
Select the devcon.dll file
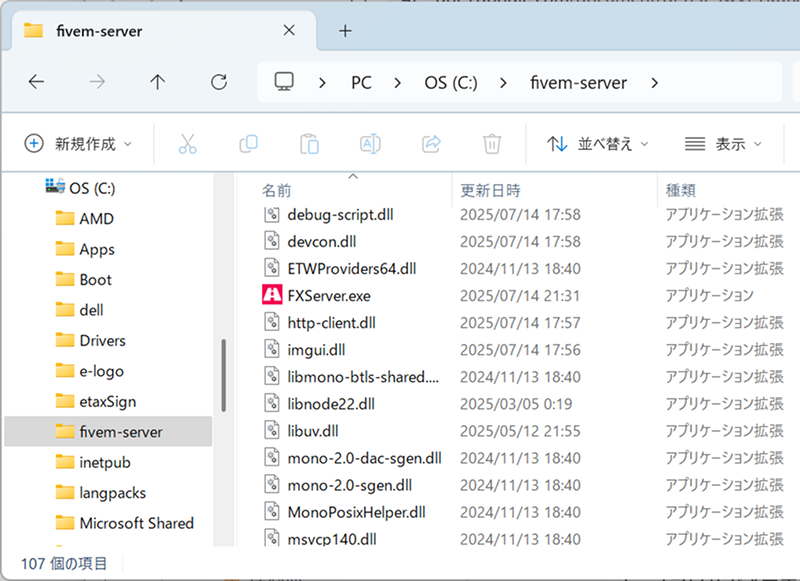click(322, 241)
